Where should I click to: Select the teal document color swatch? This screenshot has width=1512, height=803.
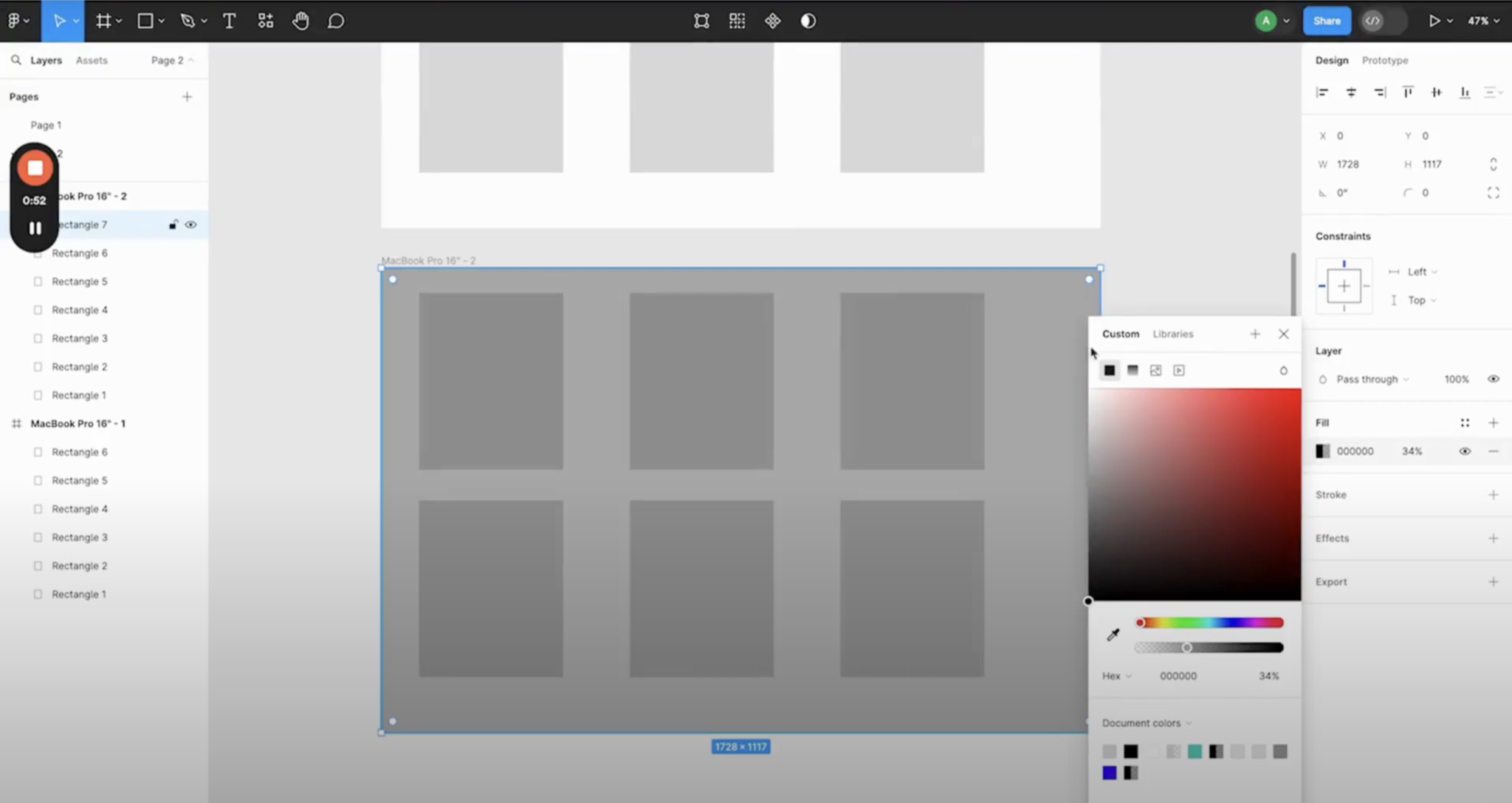[1195, 751]
